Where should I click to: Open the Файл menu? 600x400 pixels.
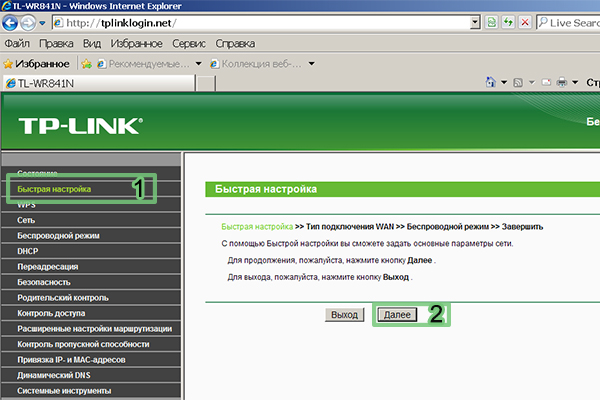(17, 44)
